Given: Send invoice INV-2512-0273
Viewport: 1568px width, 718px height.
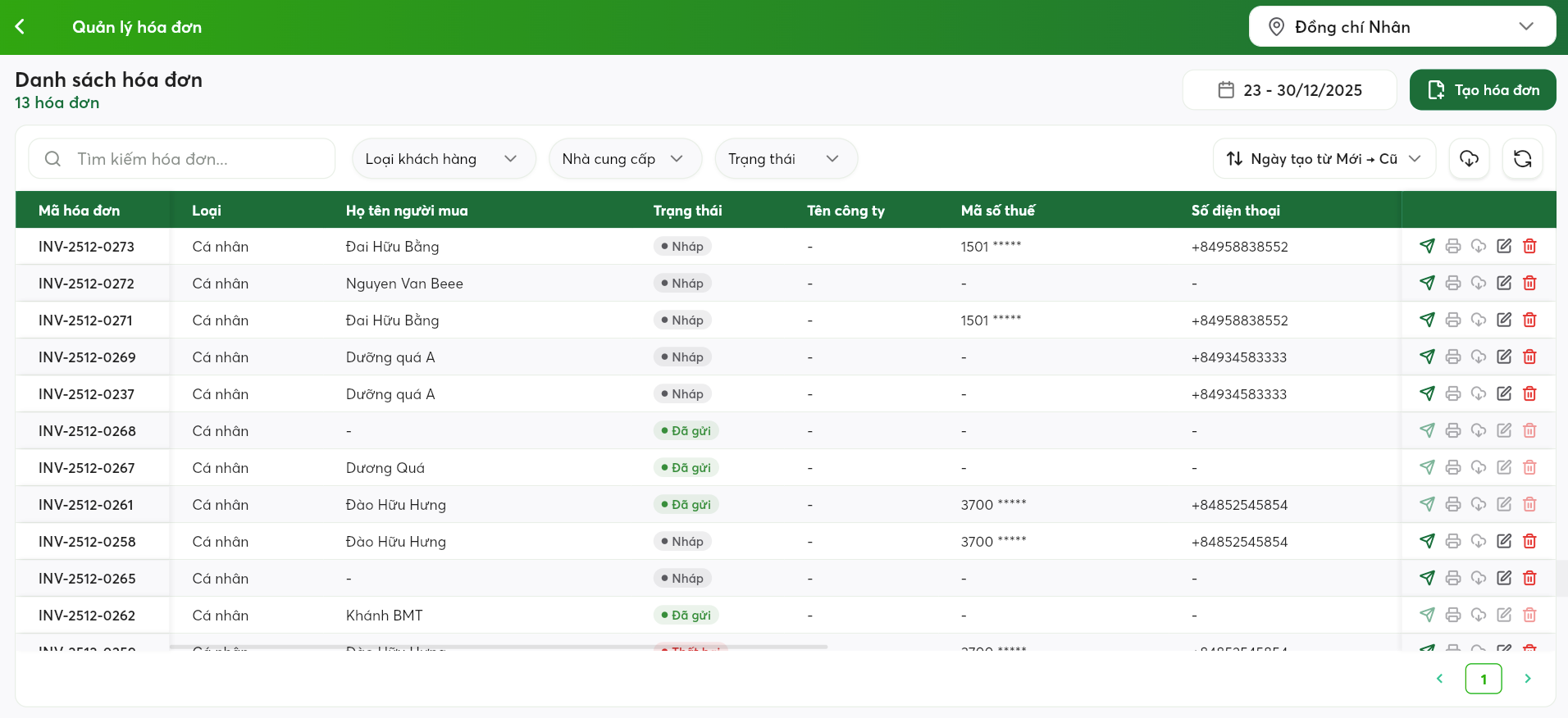Looking at the screenshot, I should pos(1427,246).
